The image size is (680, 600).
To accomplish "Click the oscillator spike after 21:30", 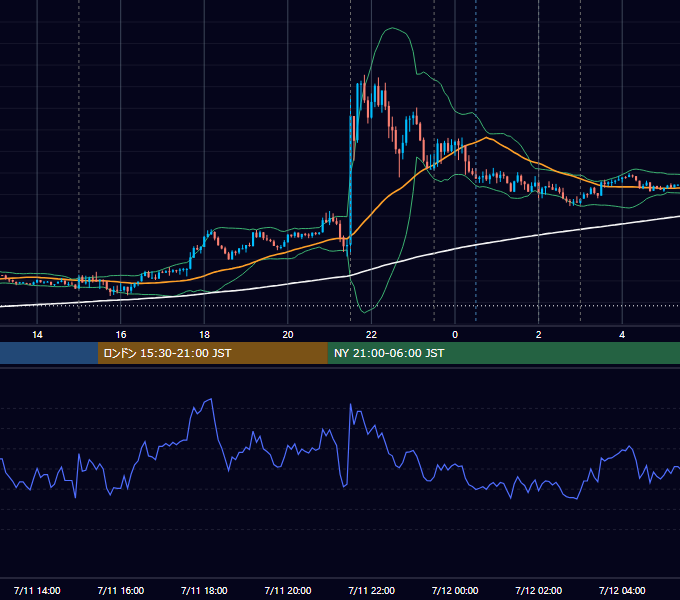I will click(x=350, y=405).
